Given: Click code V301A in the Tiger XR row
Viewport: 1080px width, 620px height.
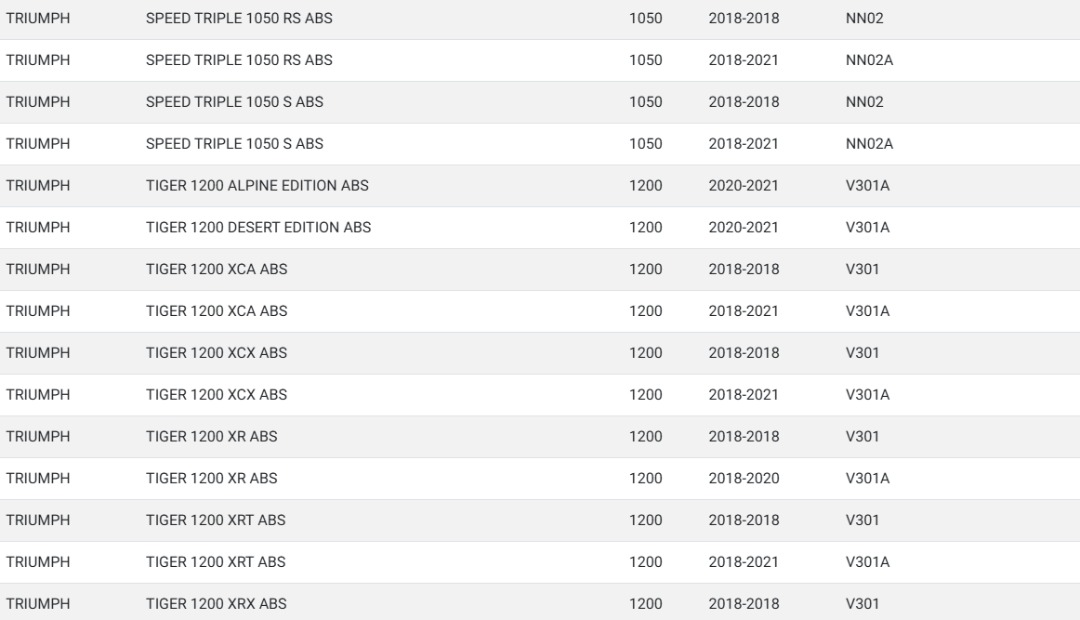Looking at the screenshot, I should point(868,478).
